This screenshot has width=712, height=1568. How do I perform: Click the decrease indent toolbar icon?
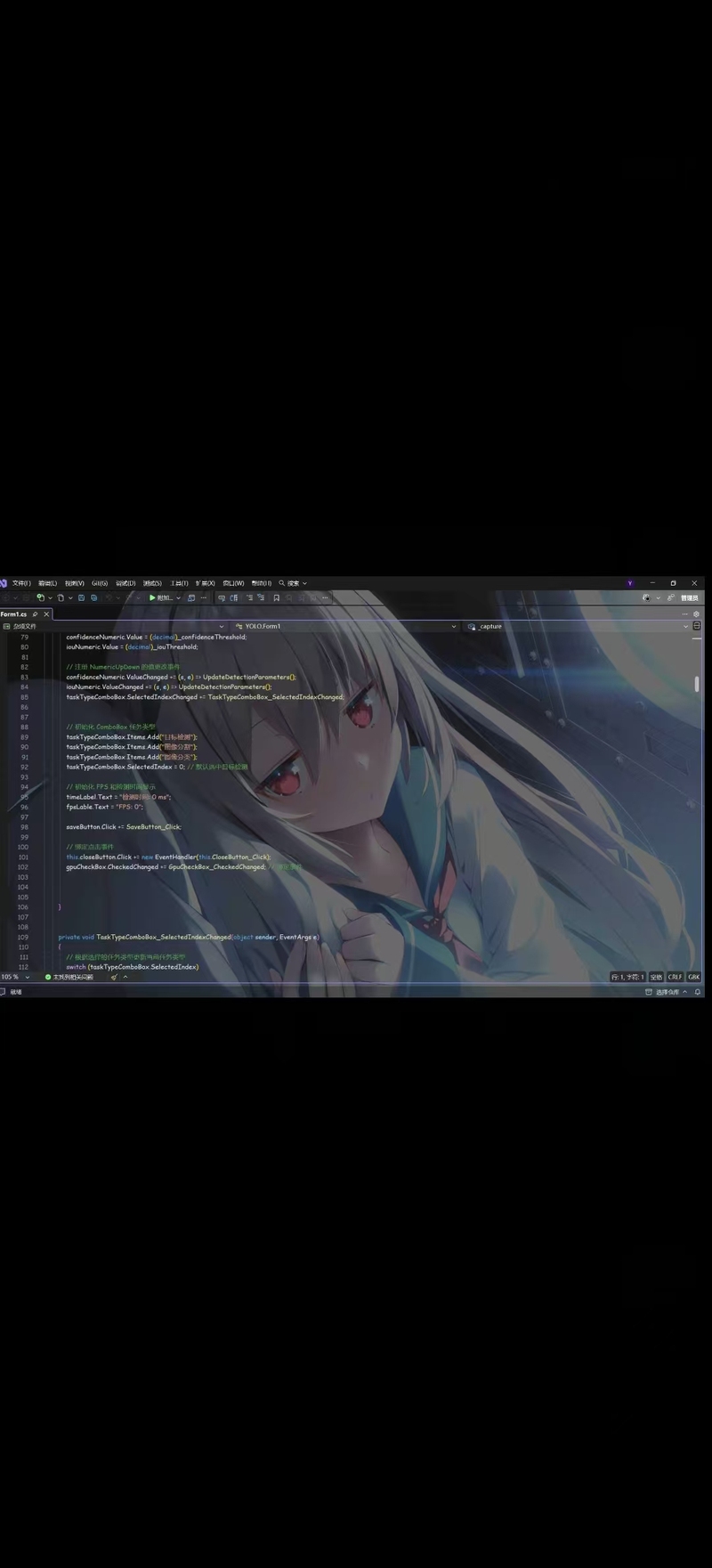point(249,597)
